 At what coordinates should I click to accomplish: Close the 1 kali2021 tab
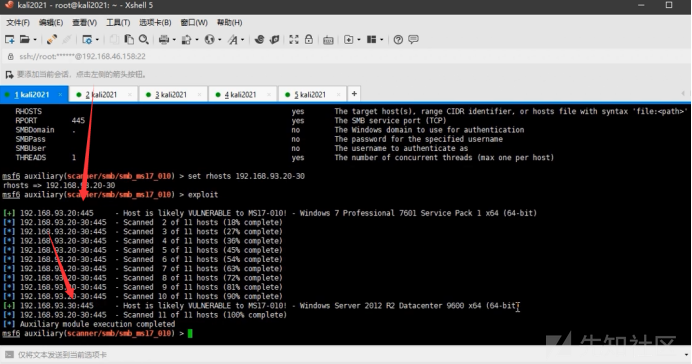coord(60,94)
